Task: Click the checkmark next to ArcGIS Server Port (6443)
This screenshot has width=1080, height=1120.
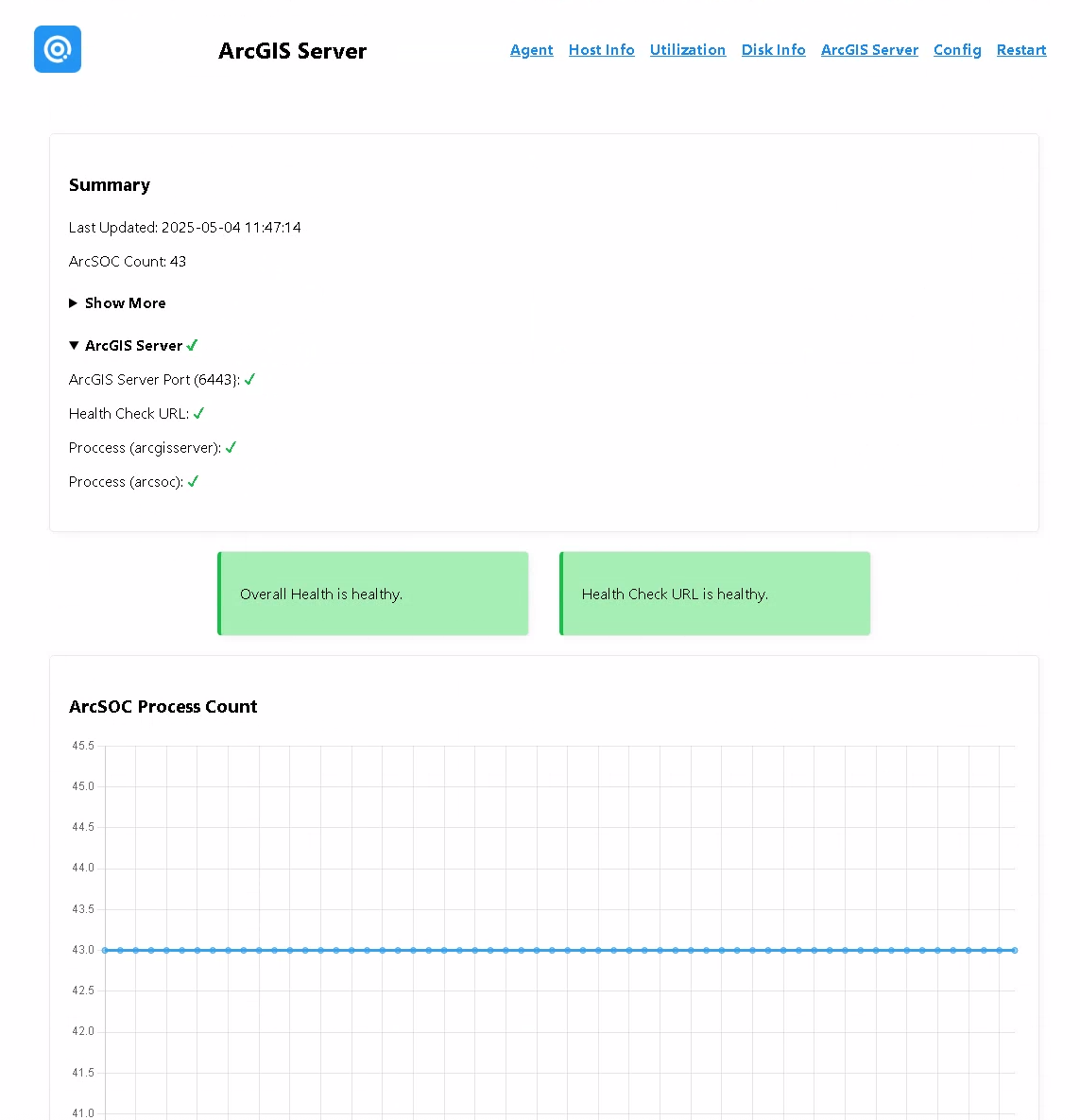Action: click(249, 379)
